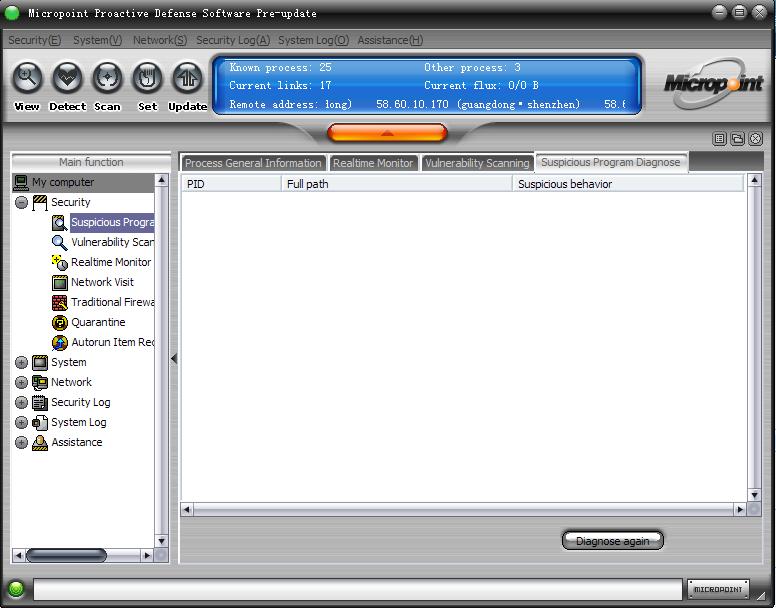Sort by Suspicious behavior column header
Image resolution: width=776 pixels, height=608 pixels.
coord(628,184)
